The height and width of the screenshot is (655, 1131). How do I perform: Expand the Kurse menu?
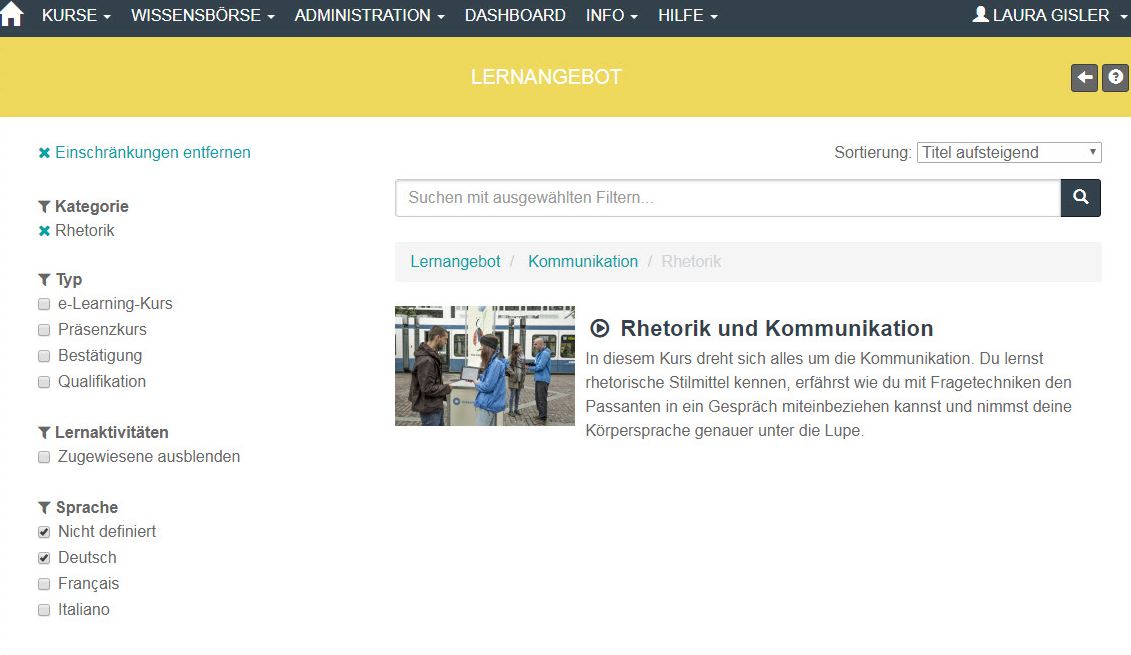click(76, 15)
